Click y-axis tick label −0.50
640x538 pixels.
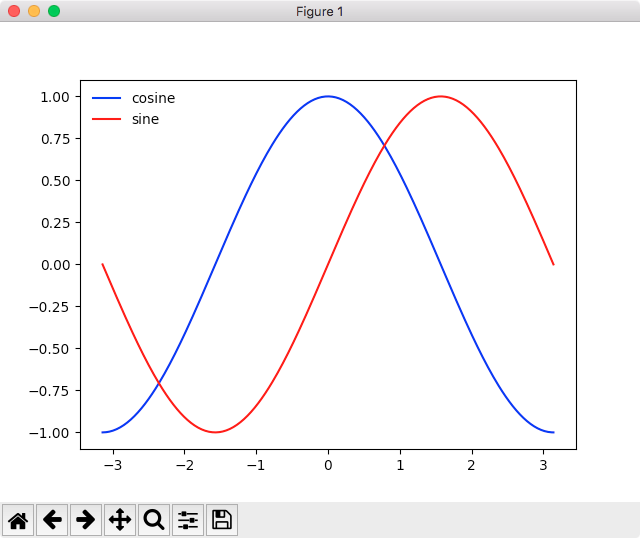[x=49, y=349]
